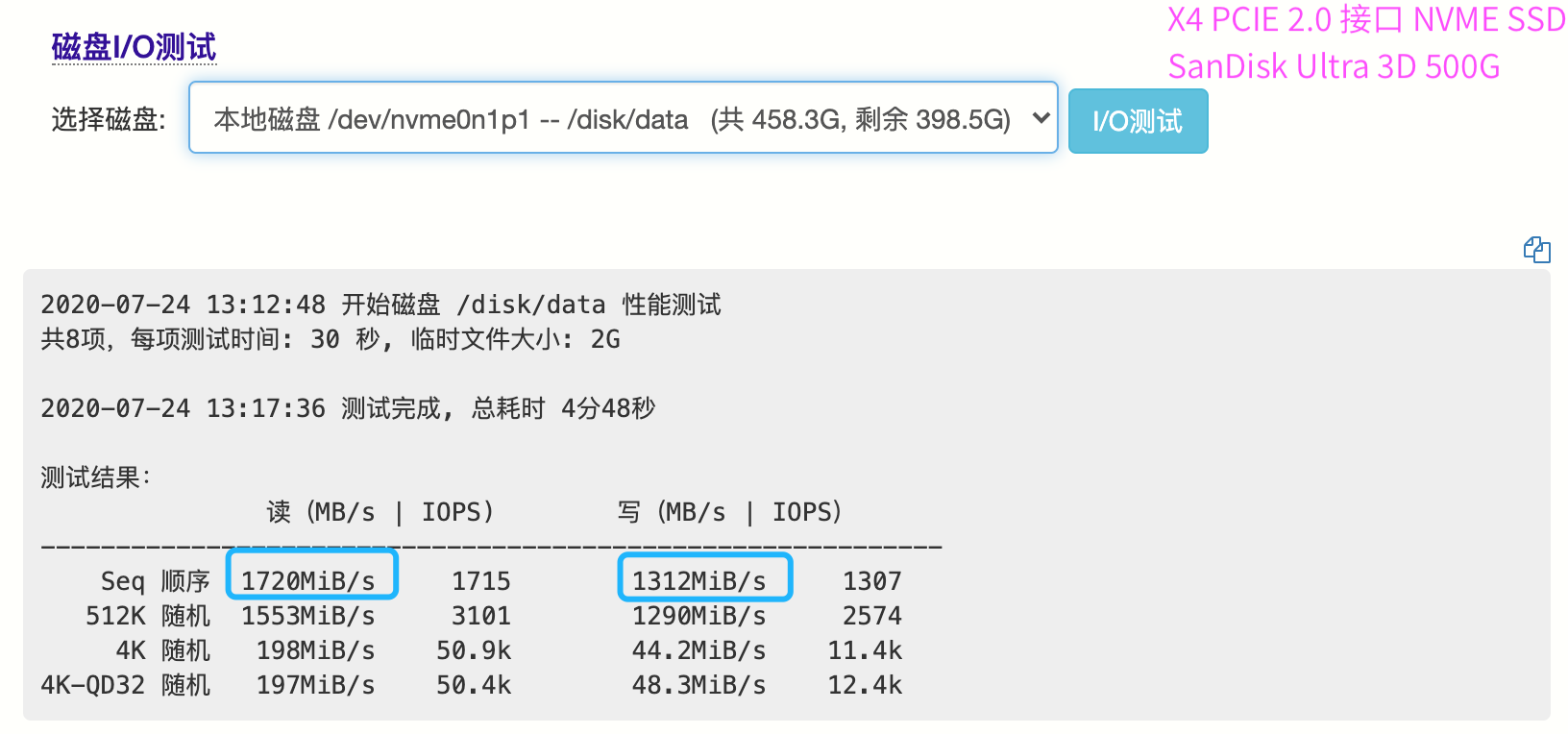Select the 1312MiB/s sequential write value
Screen dimensions: 1568x734
click(698, 581)
